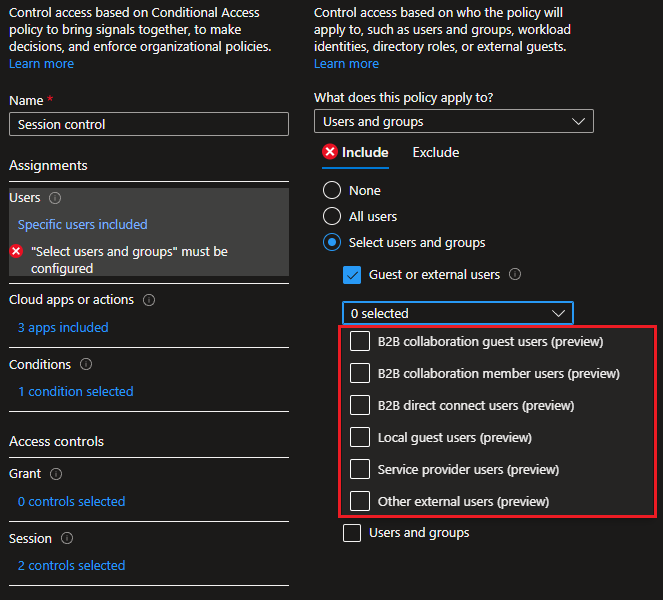Select the Include tab

point(365,152)
